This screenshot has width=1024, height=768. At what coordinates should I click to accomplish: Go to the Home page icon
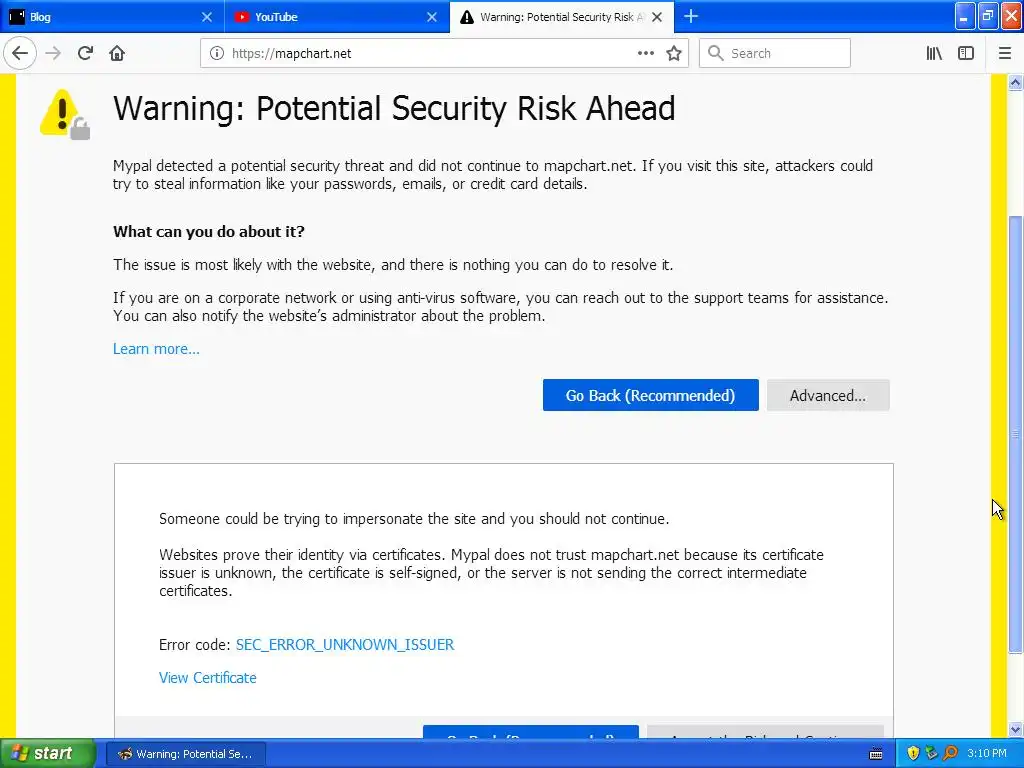pos(117,54)
